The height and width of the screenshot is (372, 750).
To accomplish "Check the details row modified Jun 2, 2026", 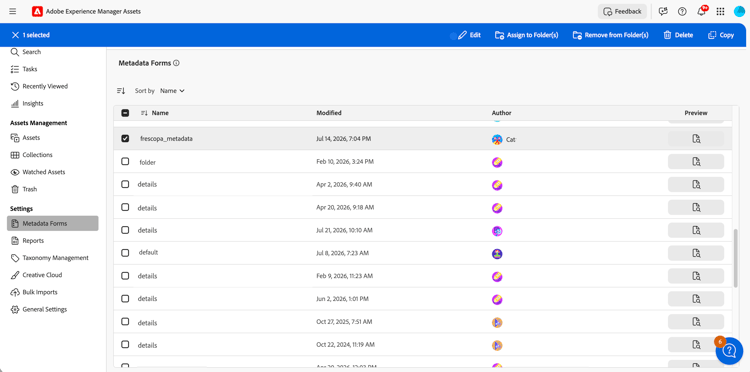I will tap(125, 299).
